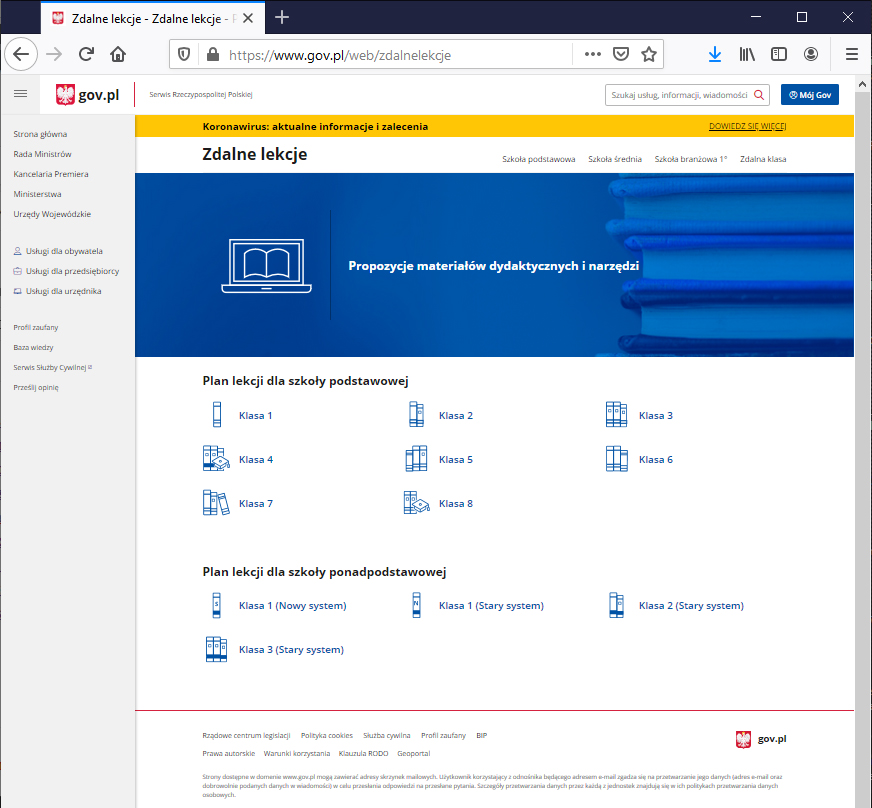Open the Firefox application menu

[851, 55]
